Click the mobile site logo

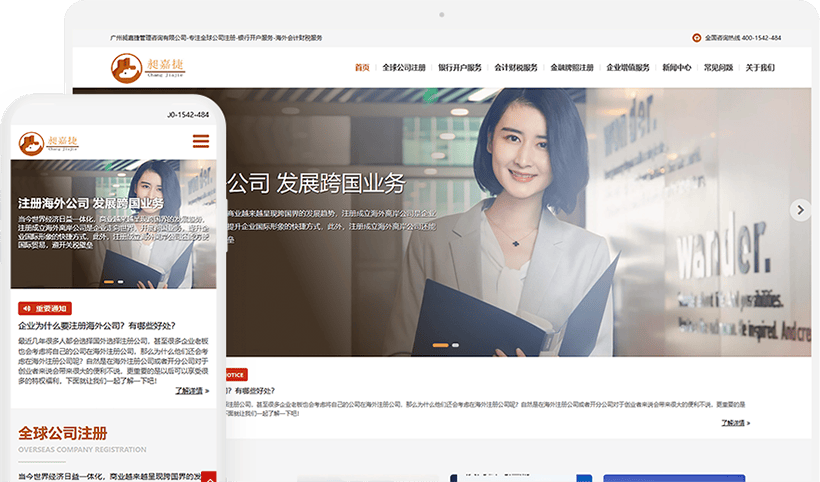[49, 143]
